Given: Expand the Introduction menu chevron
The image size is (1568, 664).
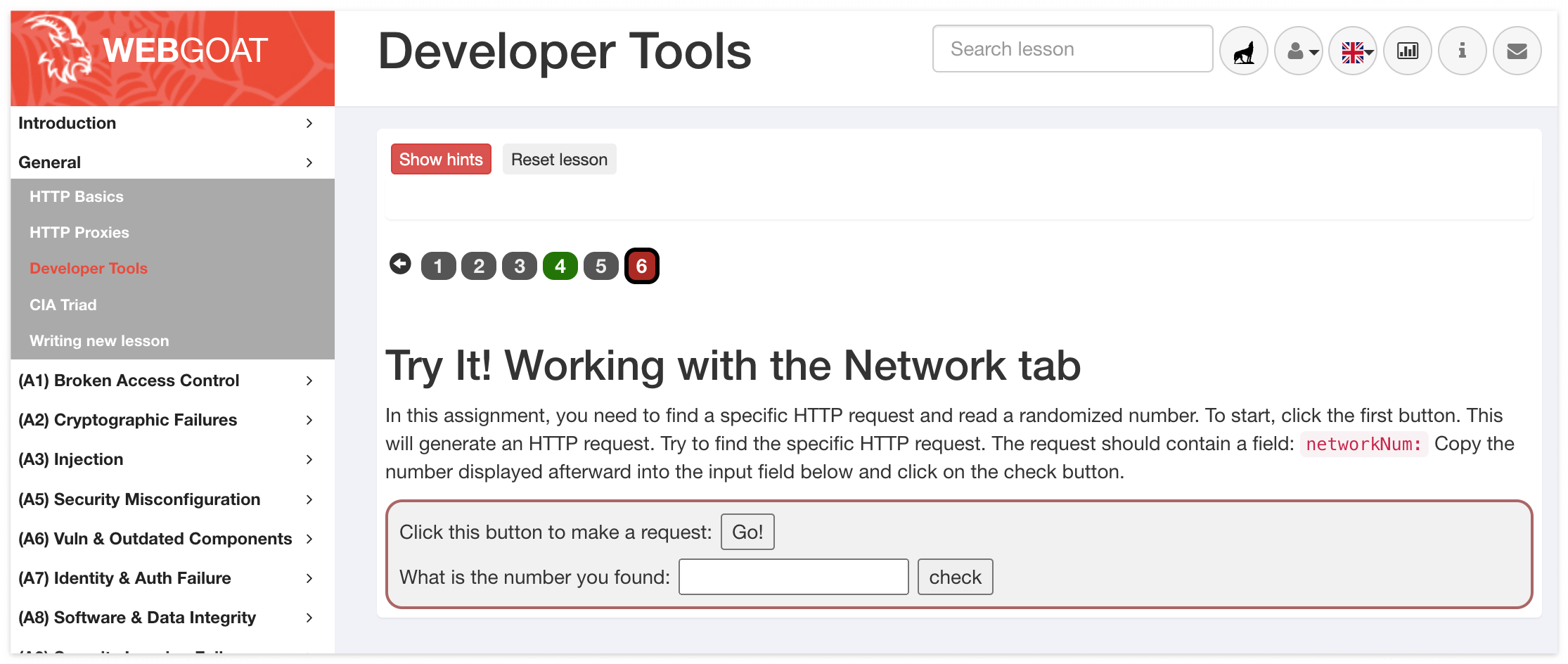Looking at the screenshot, I should click(x=309, y=123).
